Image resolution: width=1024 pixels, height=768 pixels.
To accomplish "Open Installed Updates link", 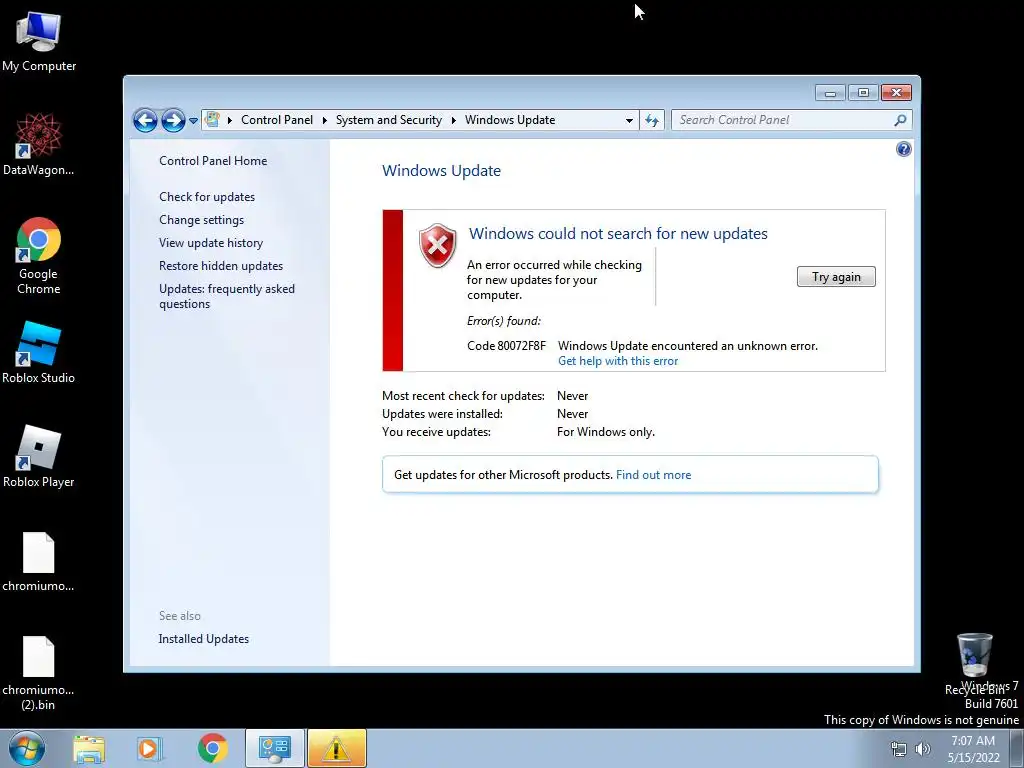I will pos(204,639).
